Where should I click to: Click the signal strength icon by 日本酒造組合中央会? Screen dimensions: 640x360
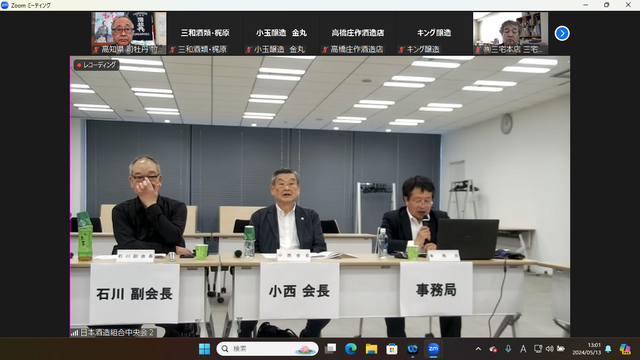pyautogui.click(x=75, y=333)
